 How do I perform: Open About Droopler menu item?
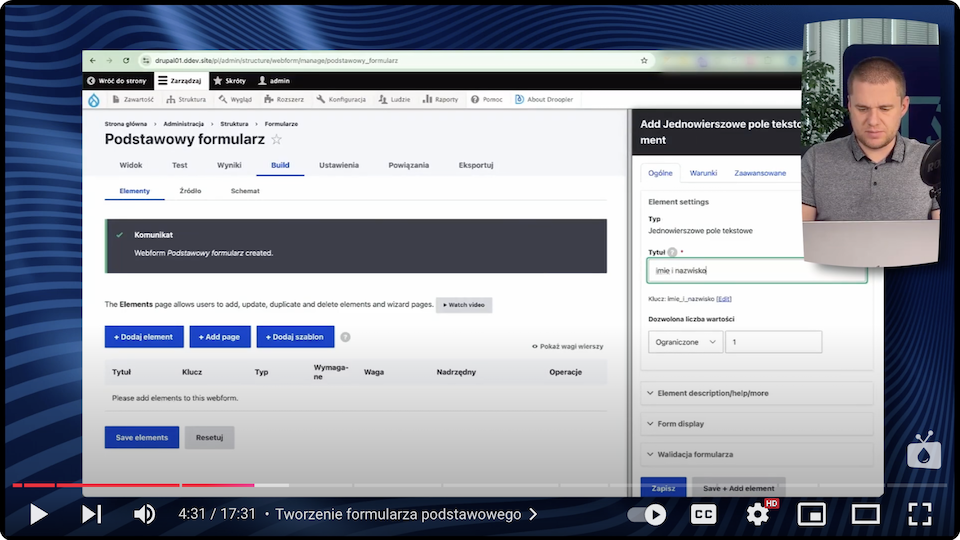(544, 99)
